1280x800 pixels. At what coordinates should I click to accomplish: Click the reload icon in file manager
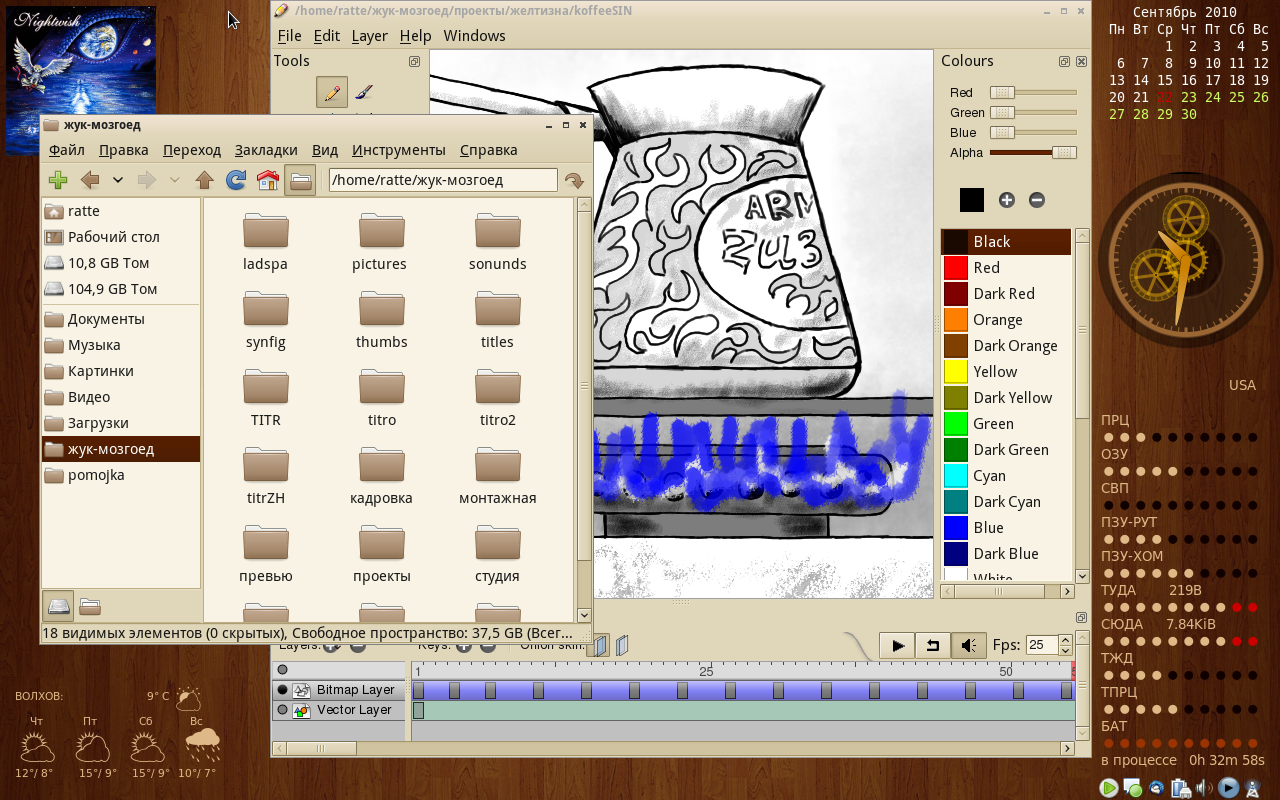click(x=236, y=180)
